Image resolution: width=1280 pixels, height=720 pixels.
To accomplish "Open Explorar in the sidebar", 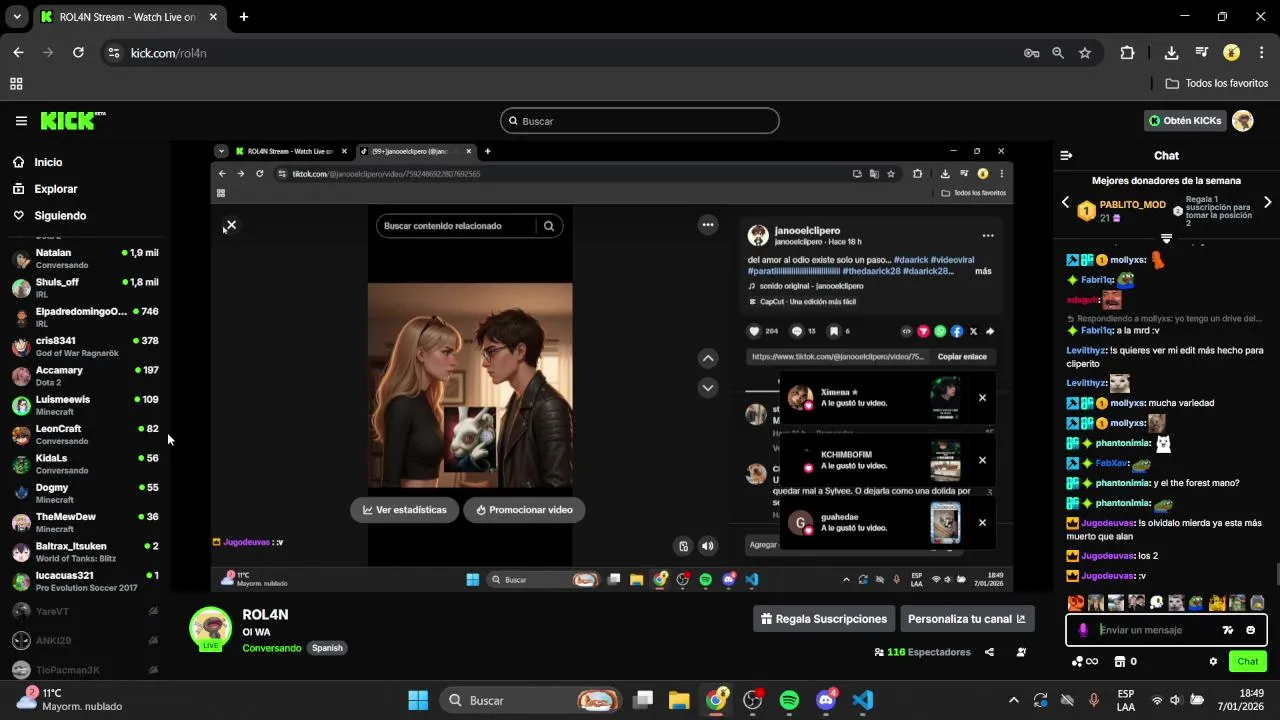I will click(x=55, y=189).
